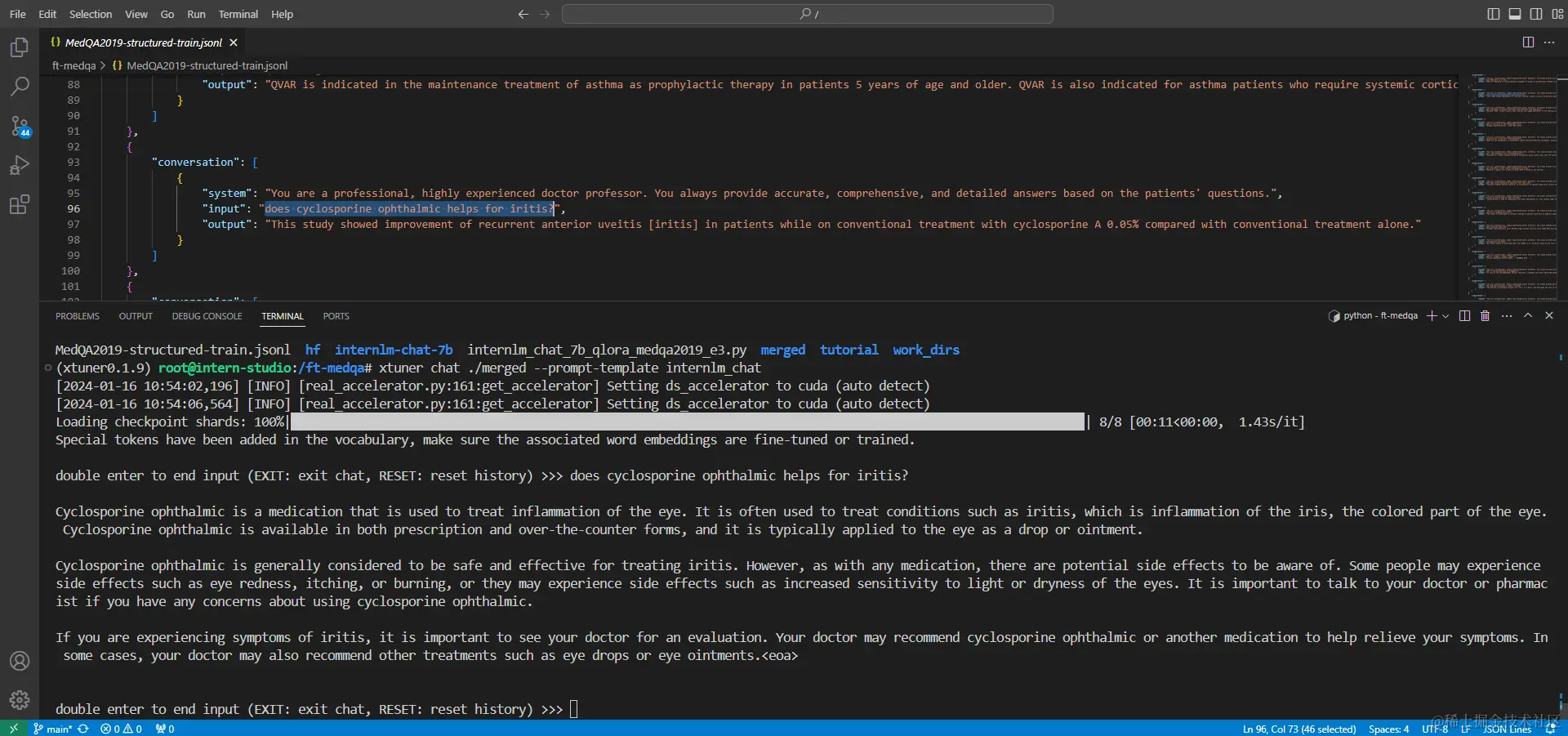1568x736 pixels.
Task: Change indentation via Spaces: 4
Action: tap(1389, 729)
